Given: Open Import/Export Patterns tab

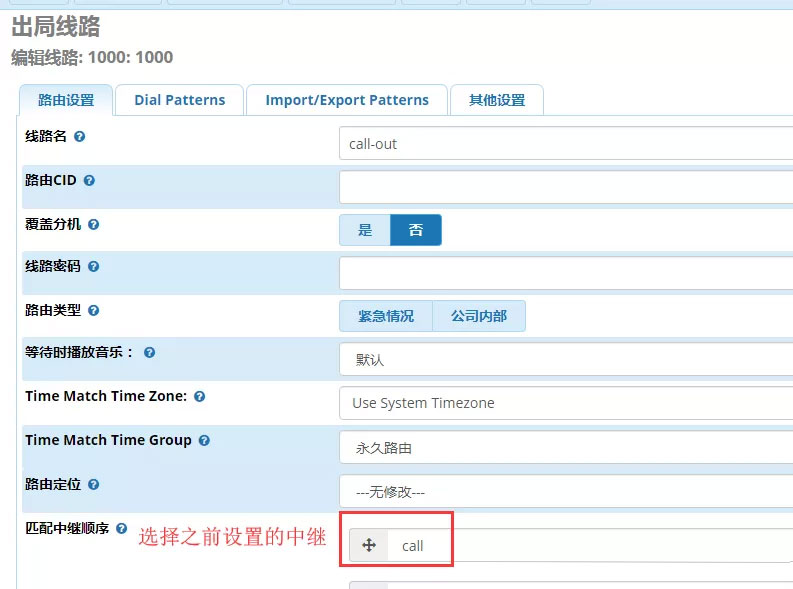Looking at the screenshot, I should coord(347,100).
